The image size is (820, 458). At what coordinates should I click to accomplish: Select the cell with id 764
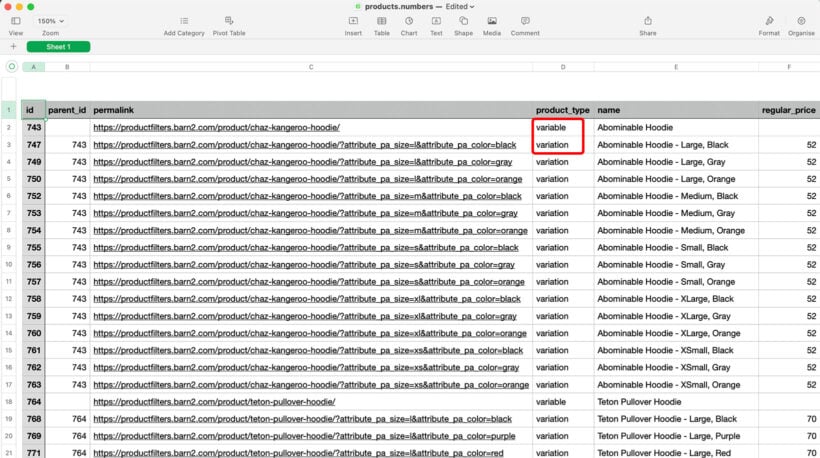point(33,402)
